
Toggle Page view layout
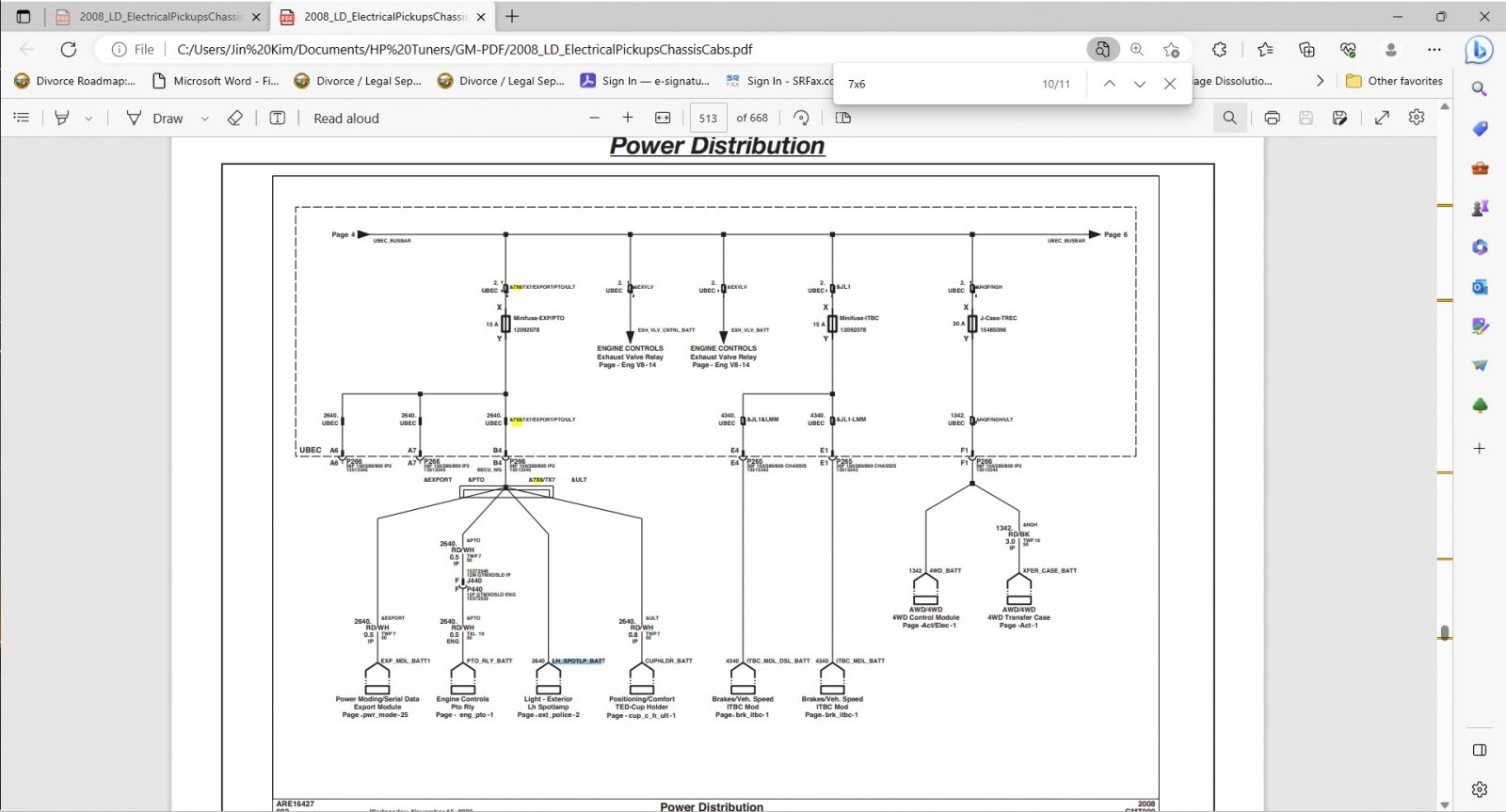pos(843,118)
